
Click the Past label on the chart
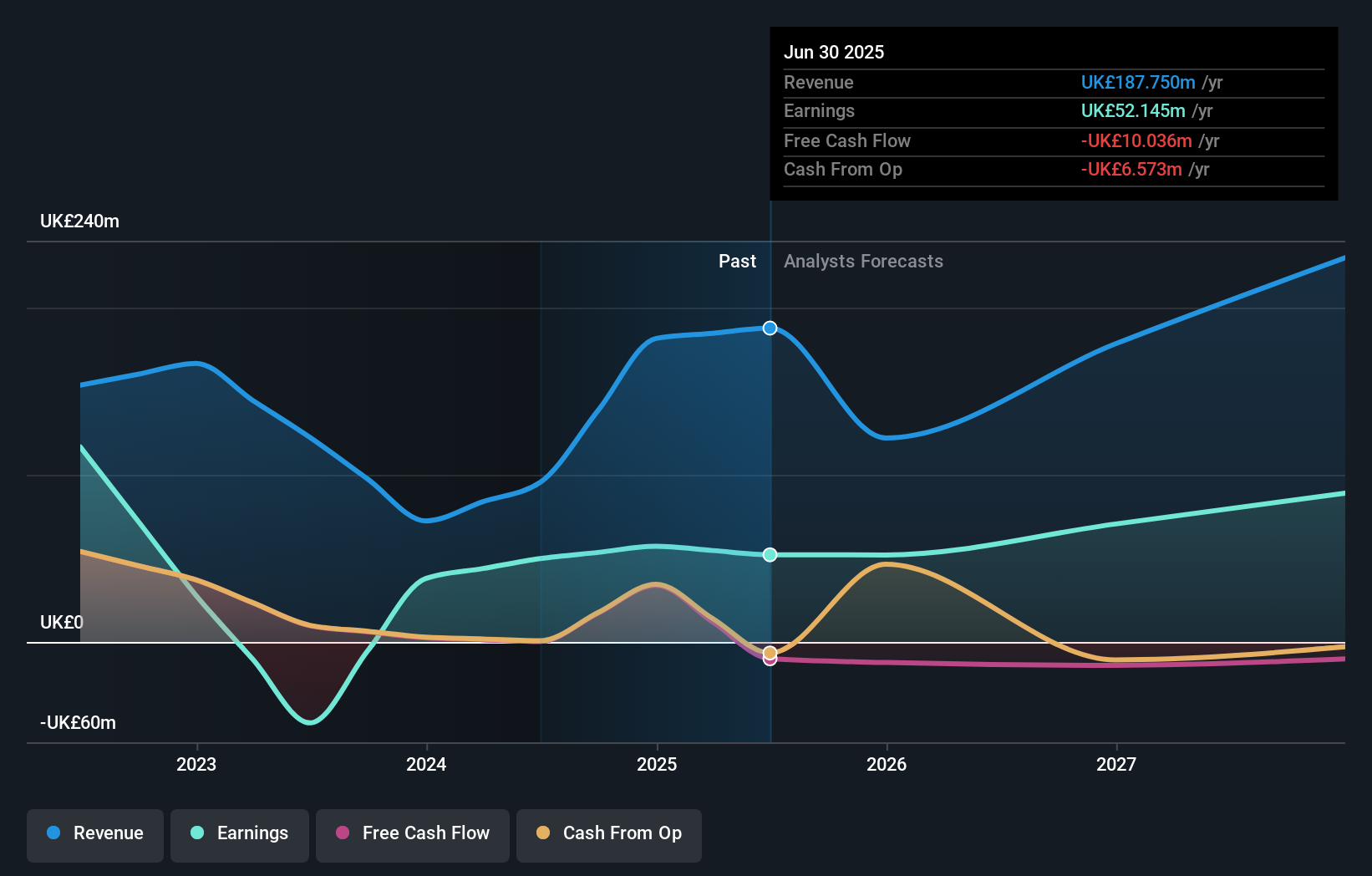[737, 262]
